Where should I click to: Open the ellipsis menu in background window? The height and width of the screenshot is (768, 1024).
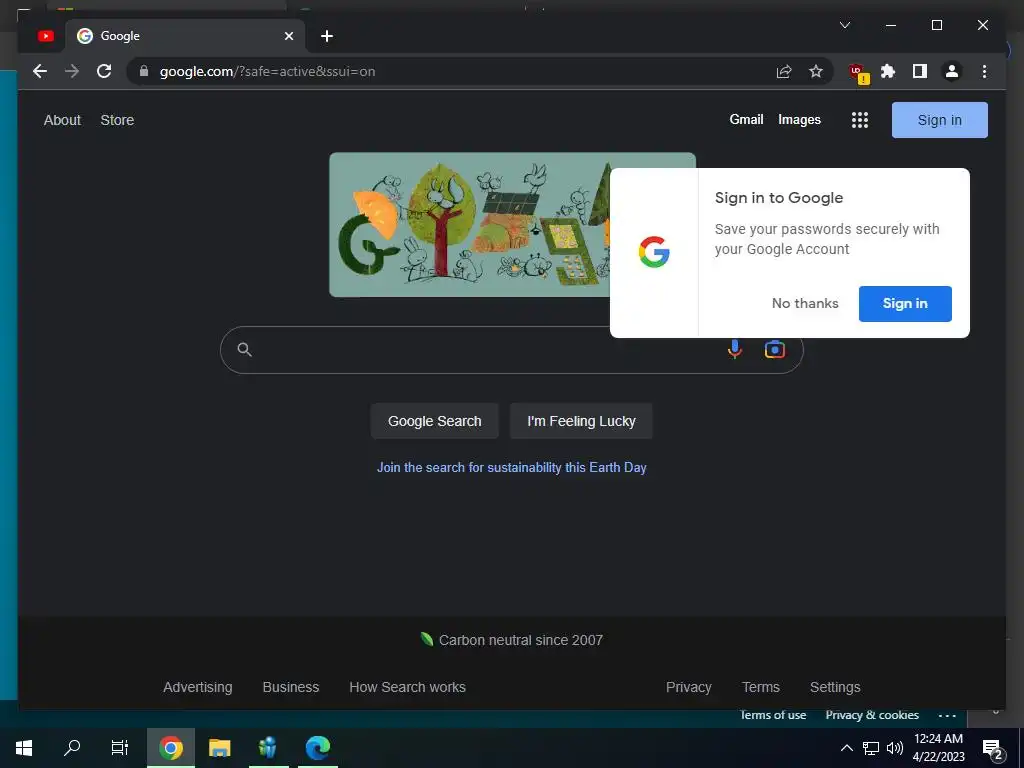coord(947,716)
